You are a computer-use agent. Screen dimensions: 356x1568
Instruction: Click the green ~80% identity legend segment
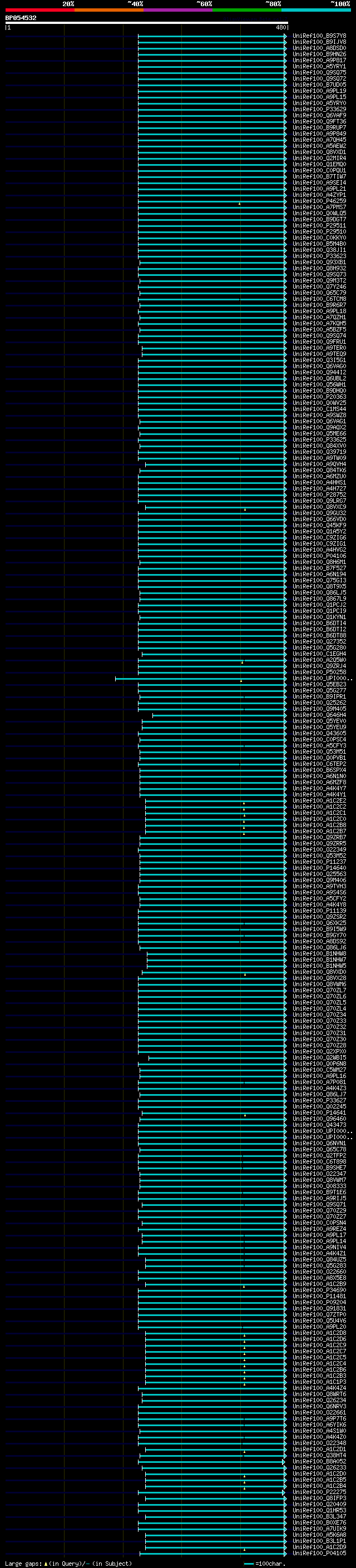tap(247, 10)
